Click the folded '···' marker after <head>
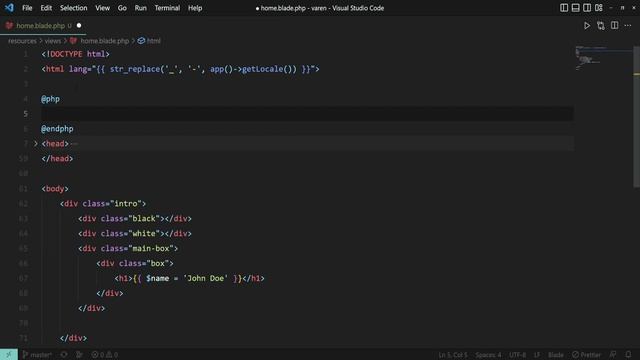640x360 pixels. coord(74,144)
